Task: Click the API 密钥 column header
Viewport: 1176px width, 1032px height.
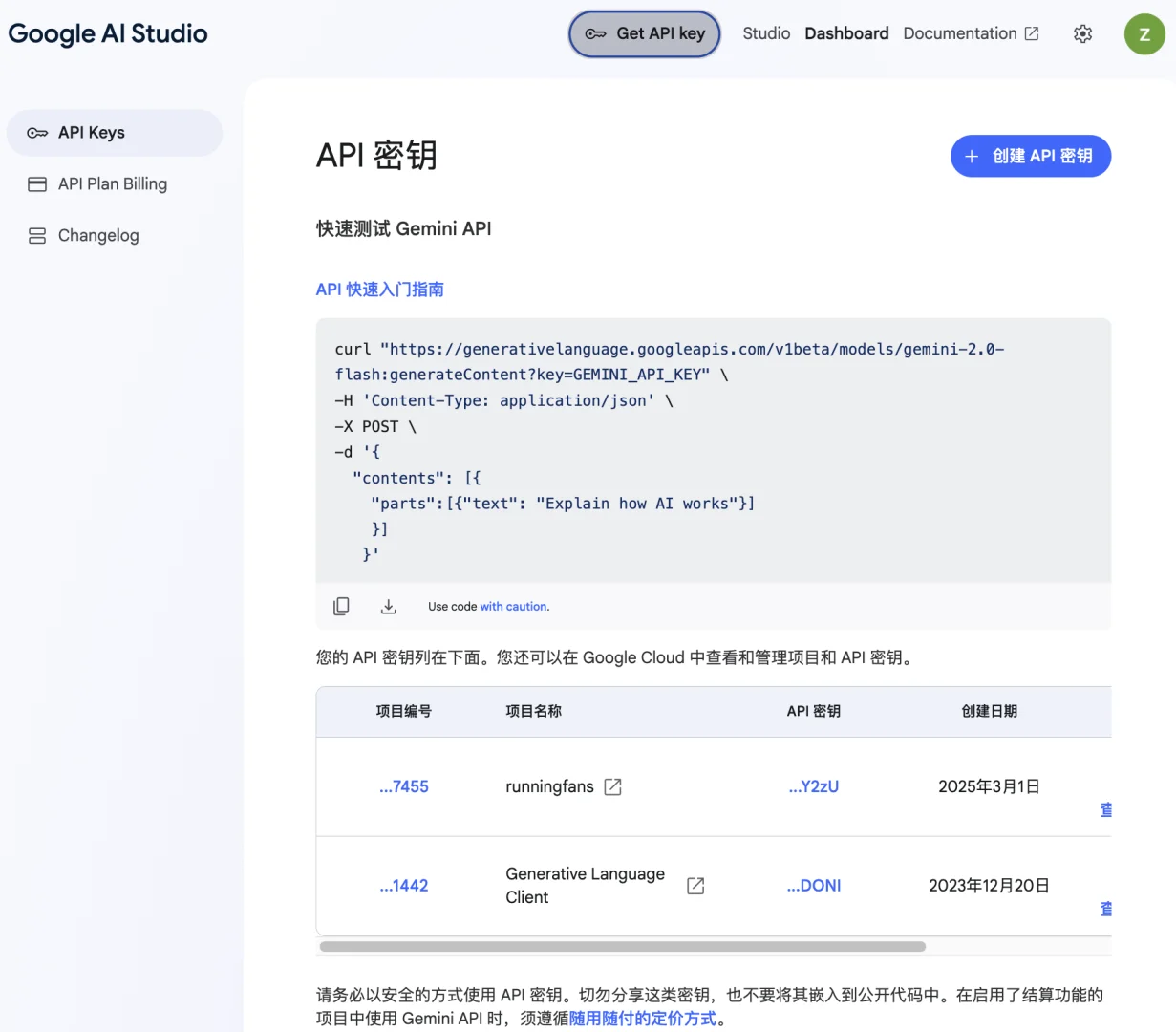Action: coord(814,711)
